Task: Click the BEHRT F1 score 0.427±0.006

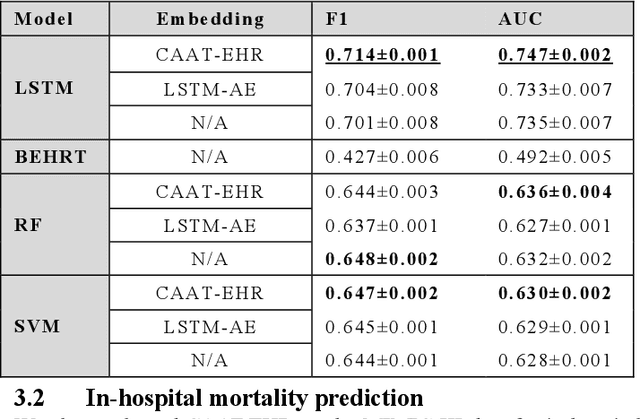Action: [x=381, y=157]
